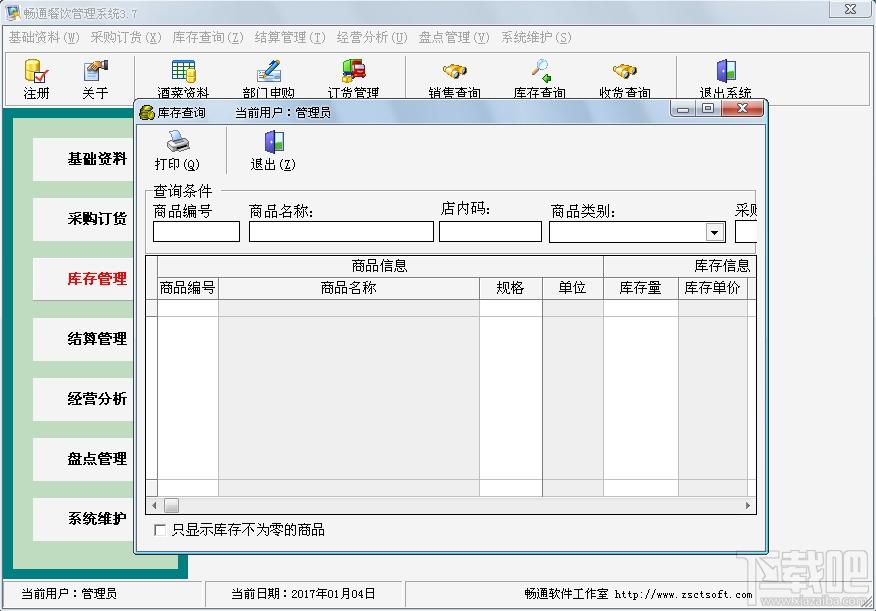The height and width of the screenshot is (611, 876).
Task: Open the 基础资料 menu
Action: pyautogui.click(x=44, y=37)
